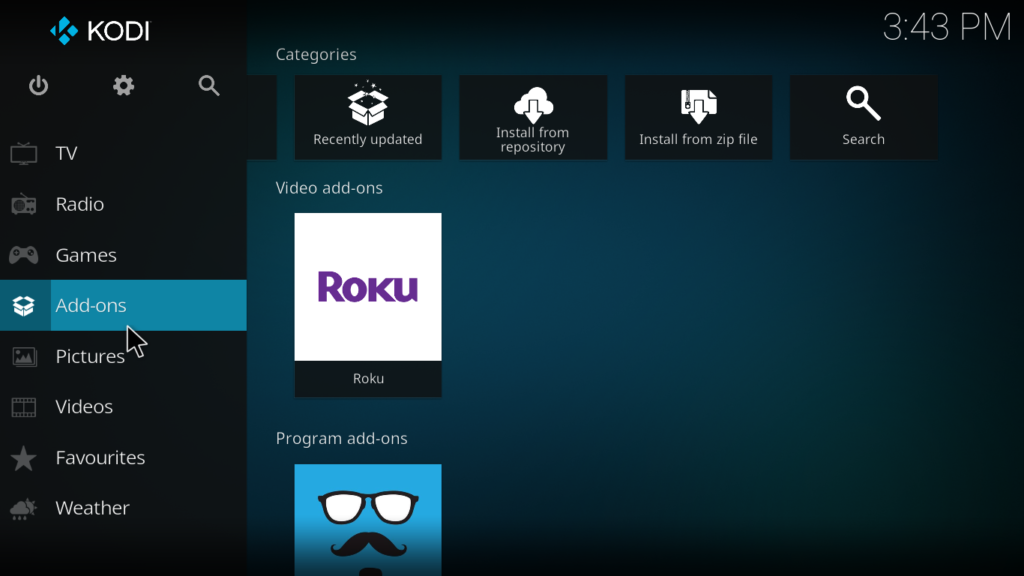Select the Add-ons menu item
Image resolution: width=1024 pixels, height=576 pixels.
91,305
